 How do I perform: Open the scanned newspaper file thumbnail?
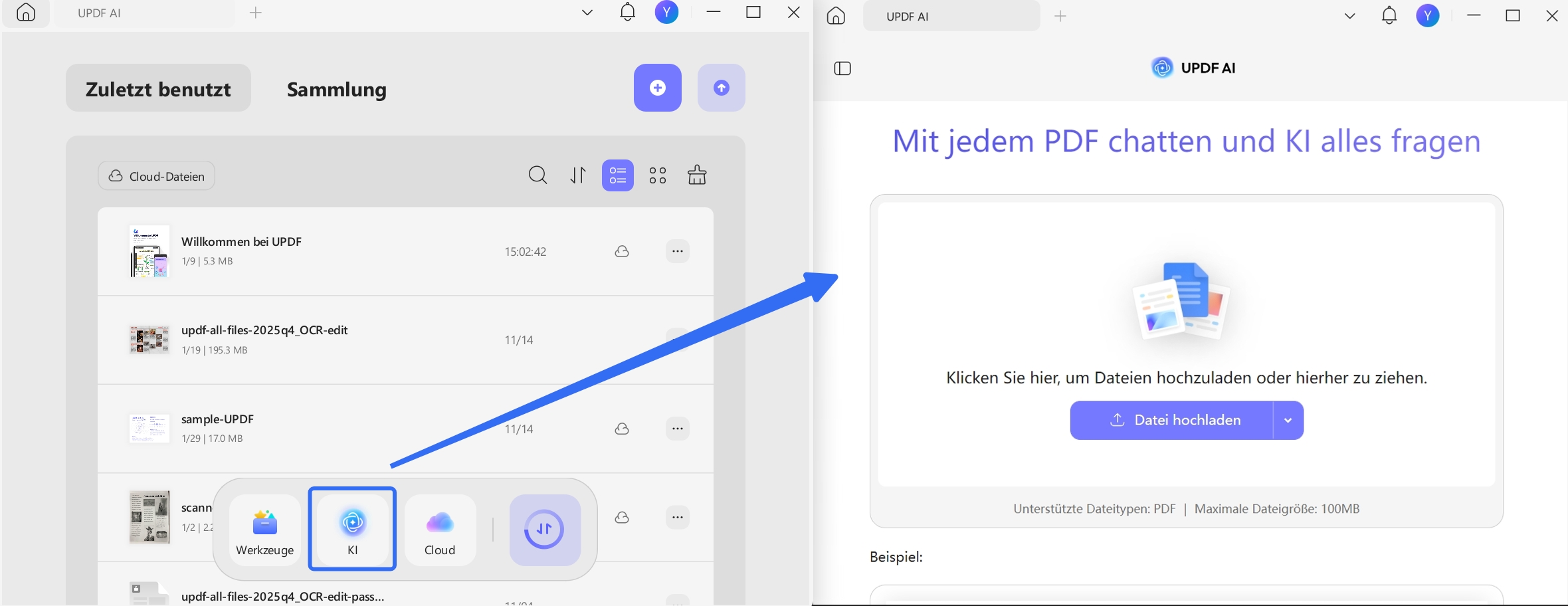(149, 517)
